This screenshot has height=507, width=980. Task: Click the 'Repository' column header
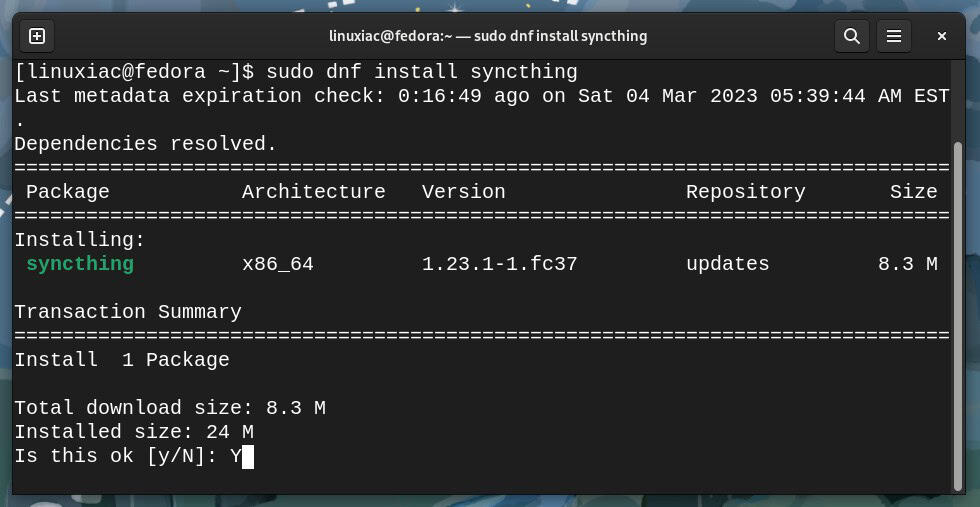(746, 192)
